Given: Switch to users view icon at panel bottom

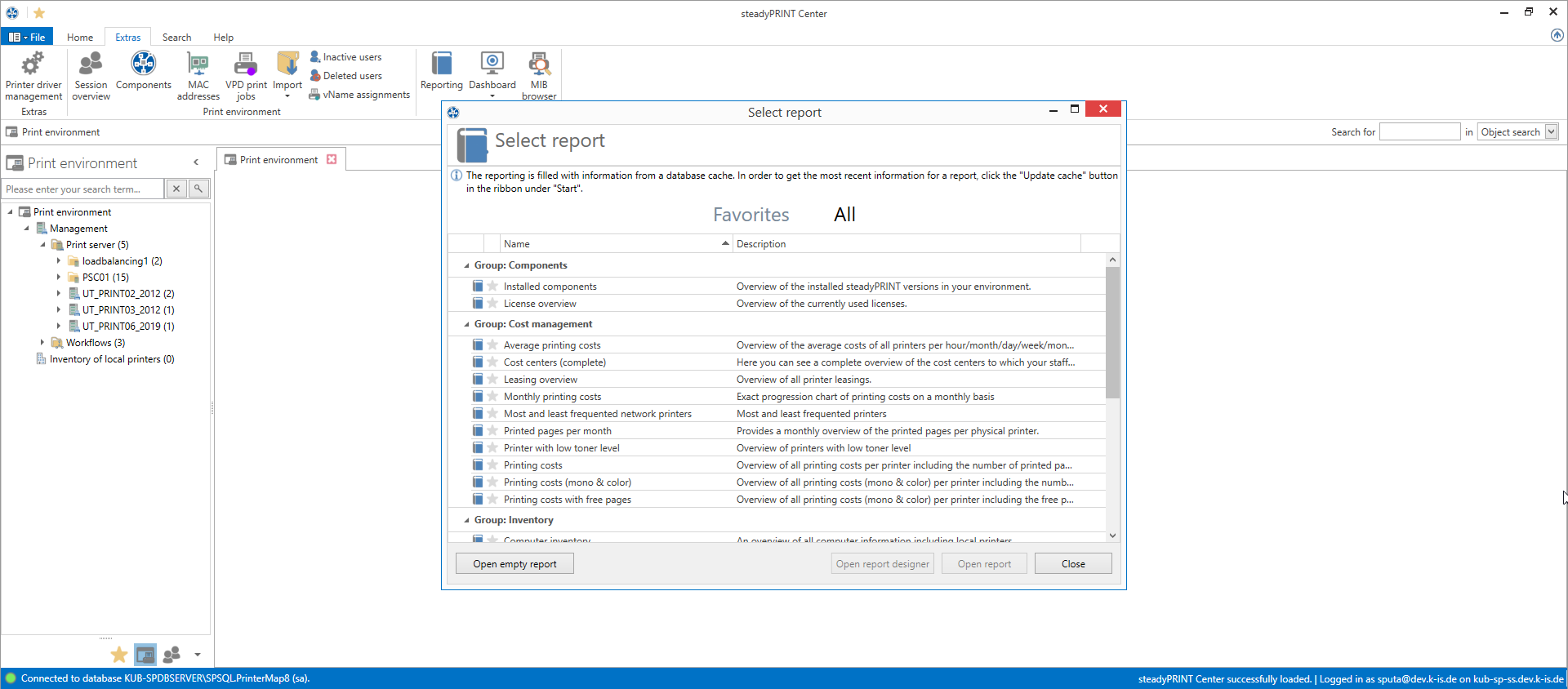Looking at the screenshot, I should point(171,655).
